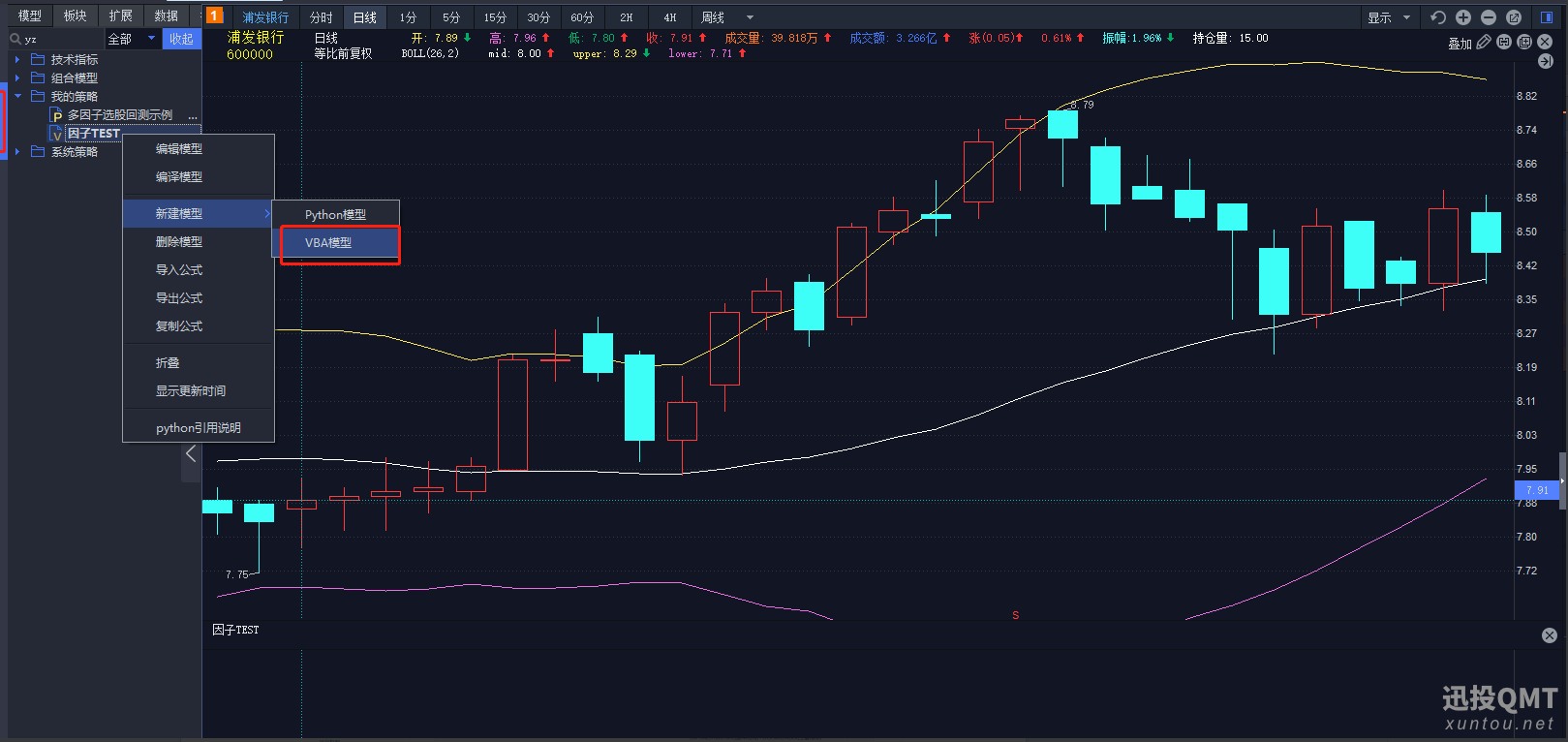Select 分时 chart period
This screenshot has width=1568, height=742.
[321, 17]
